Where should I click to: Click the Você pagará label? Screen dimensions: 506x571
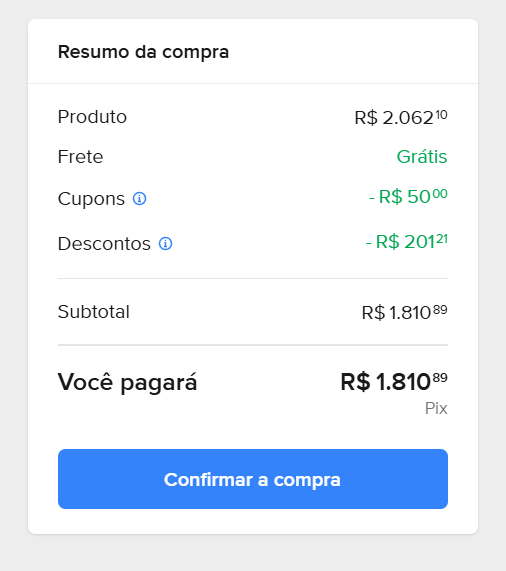pos(127,382)
